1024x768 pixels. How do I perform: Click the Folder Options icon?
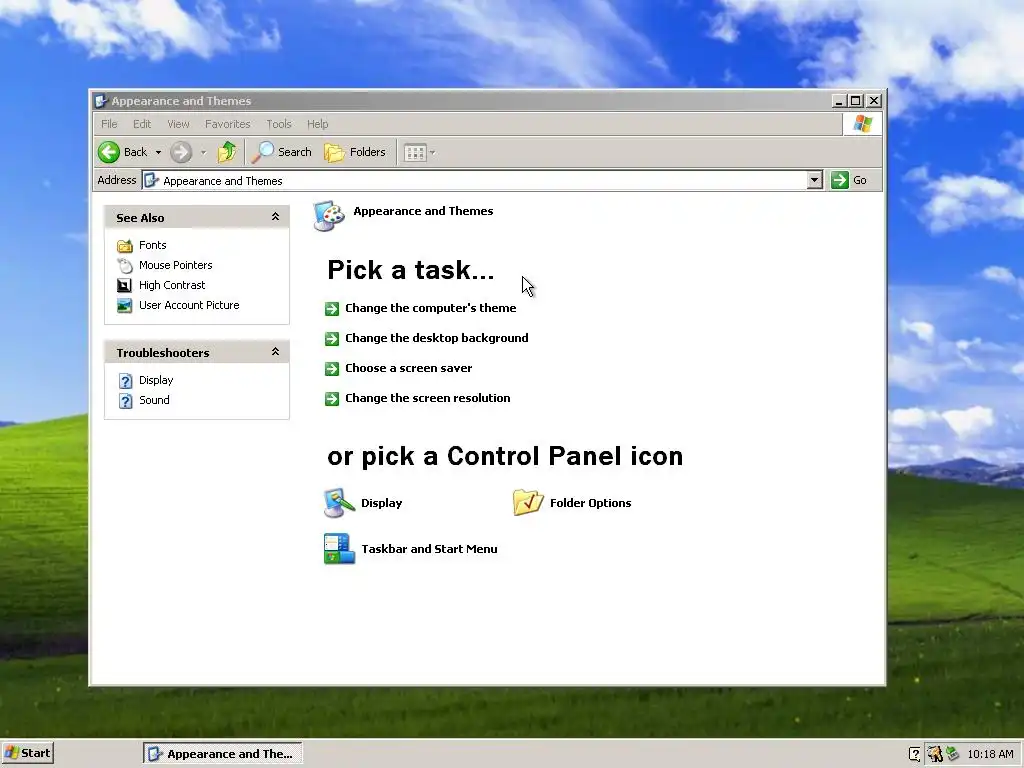[528, 502]
